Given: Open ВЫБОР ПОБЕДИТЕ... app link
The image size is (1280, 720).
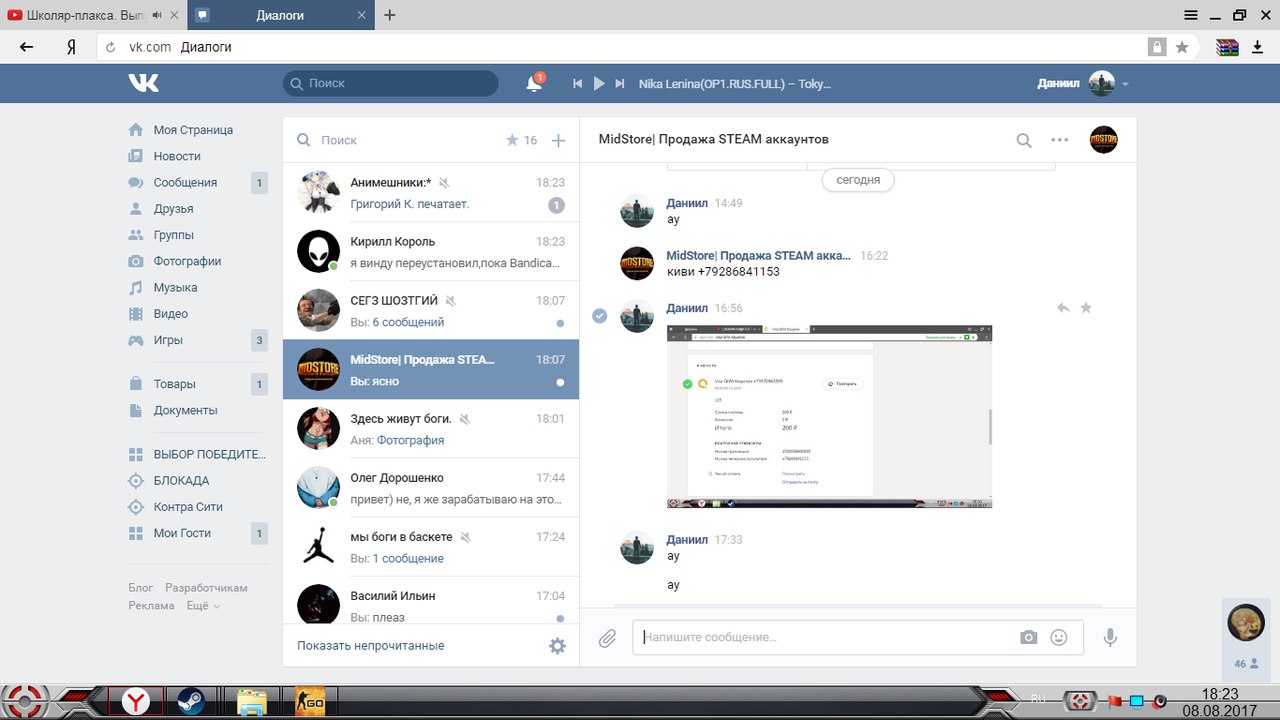Looking at the screenshot, I should tap(209, 454).
